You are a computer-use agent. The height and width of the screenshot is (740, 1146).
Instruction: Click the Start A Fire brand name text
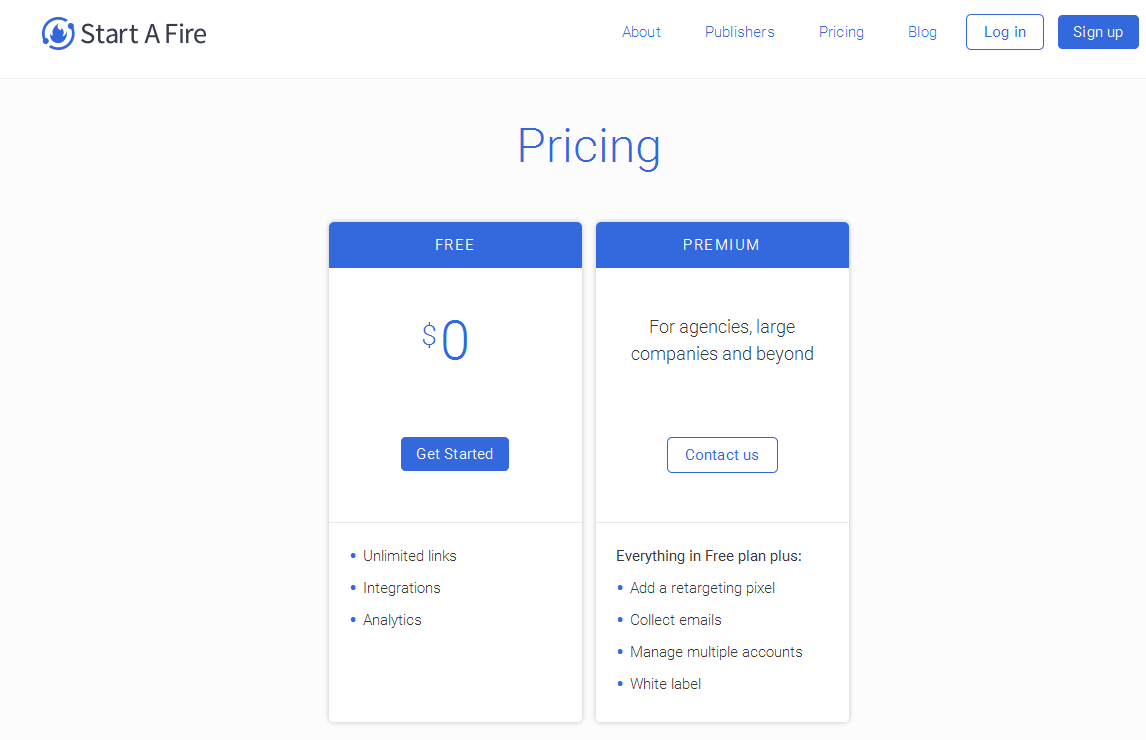coord(143,34)
